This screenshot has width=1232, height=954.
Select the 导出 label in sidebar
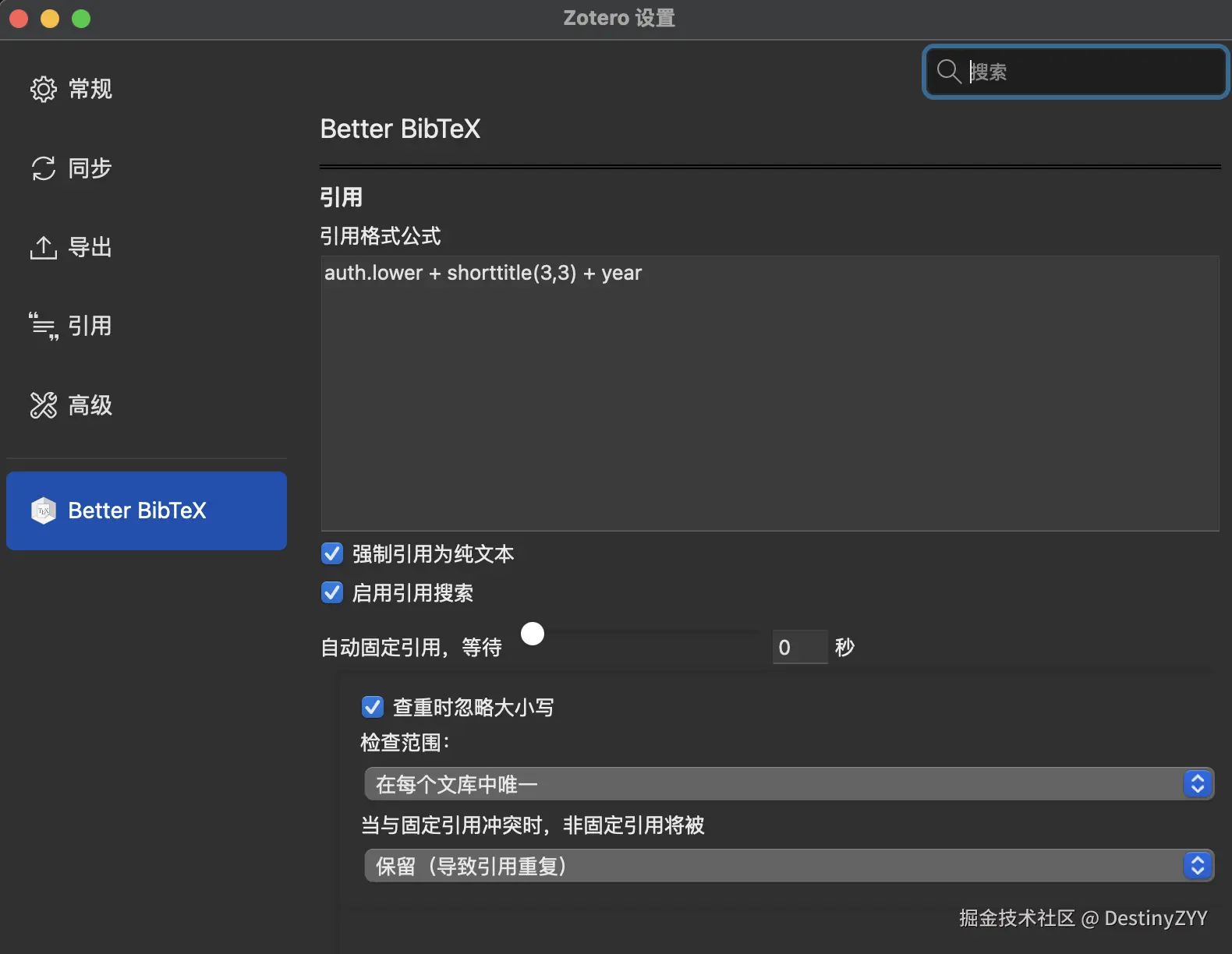click(x=90, y=248)
